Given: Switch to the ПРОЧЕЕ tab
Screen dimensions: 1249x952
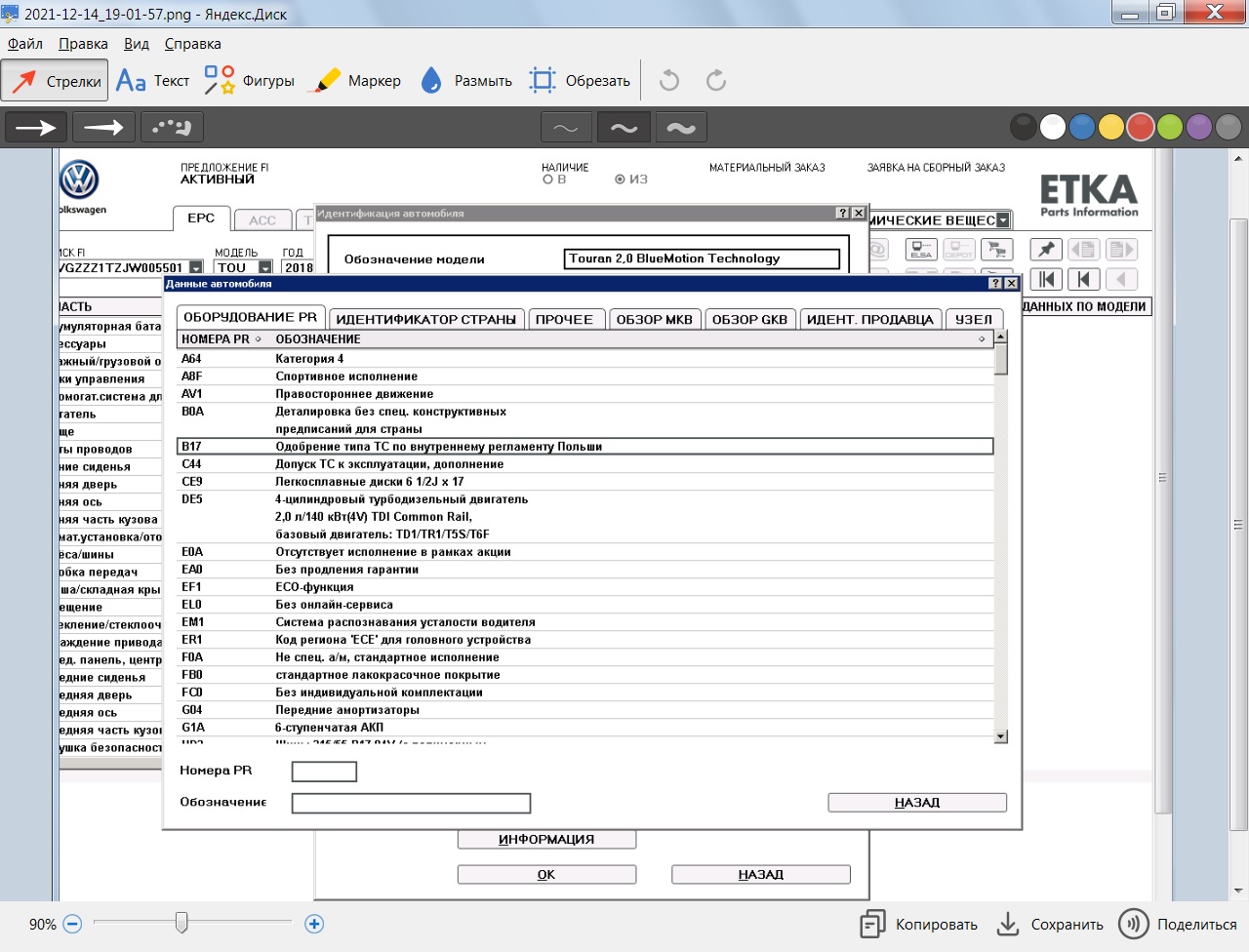Looking at the screenshot, I should click(564, 319).
